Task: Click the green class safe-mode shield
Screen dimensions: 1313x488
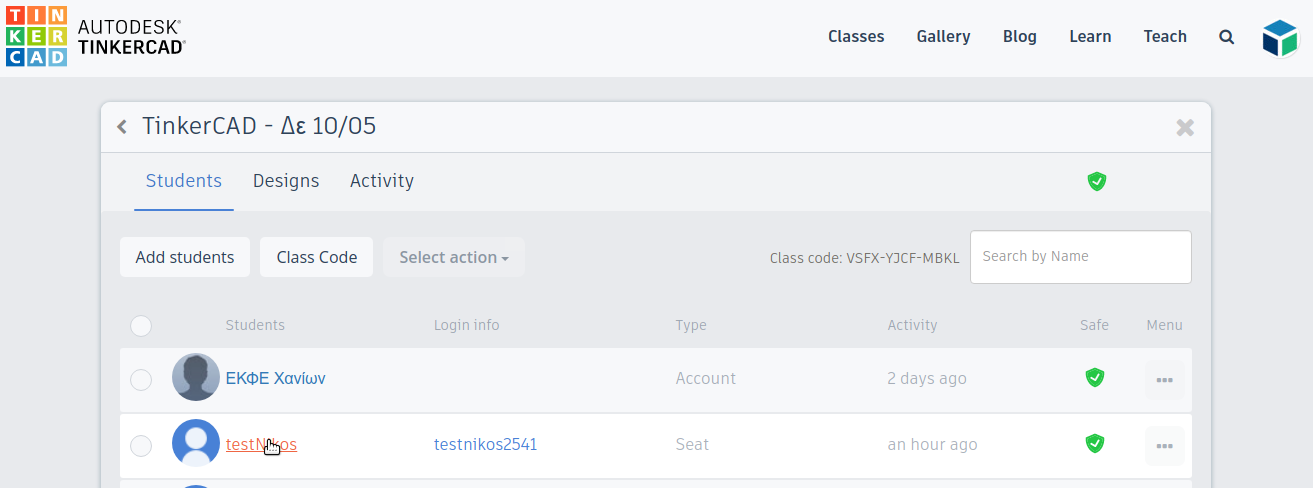Action: click(1097, 181)
